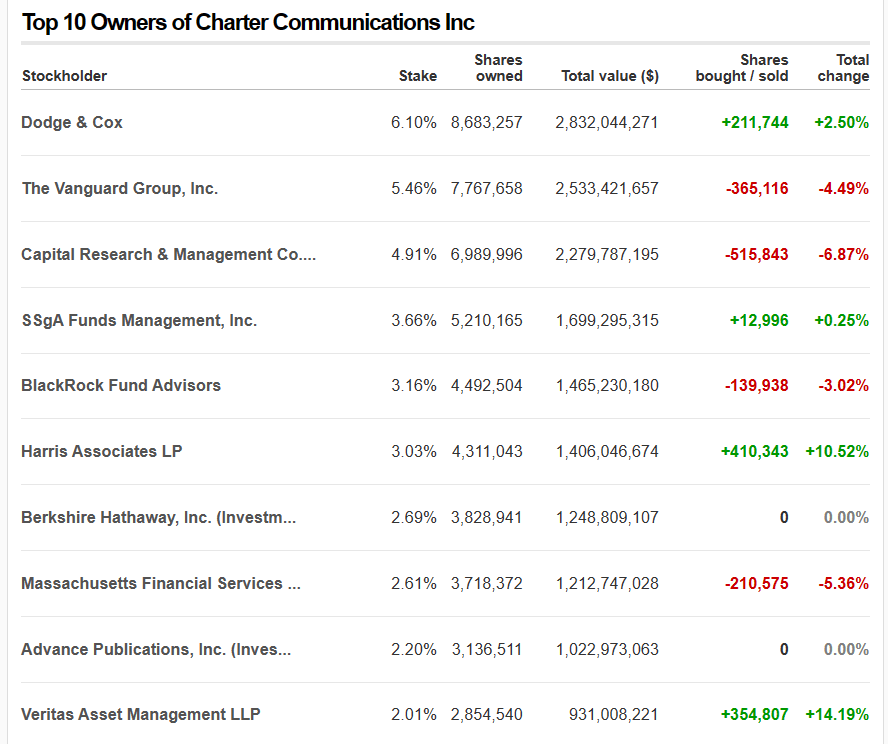Select the +211,744 shares bought value
This screenshot has height=744, width=888.
click(755, 122)
